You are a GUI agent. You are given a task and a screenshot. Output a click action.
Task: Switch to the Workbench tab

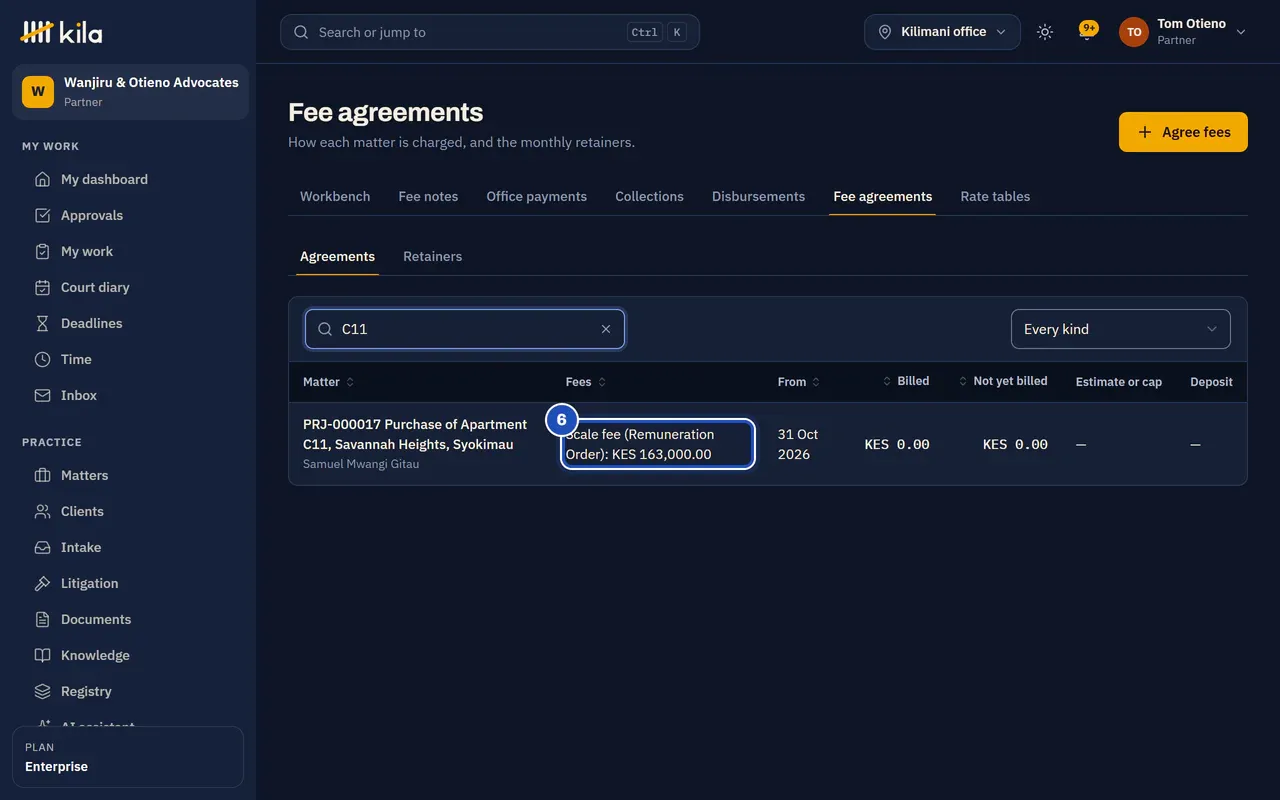(x=335, y=197)
